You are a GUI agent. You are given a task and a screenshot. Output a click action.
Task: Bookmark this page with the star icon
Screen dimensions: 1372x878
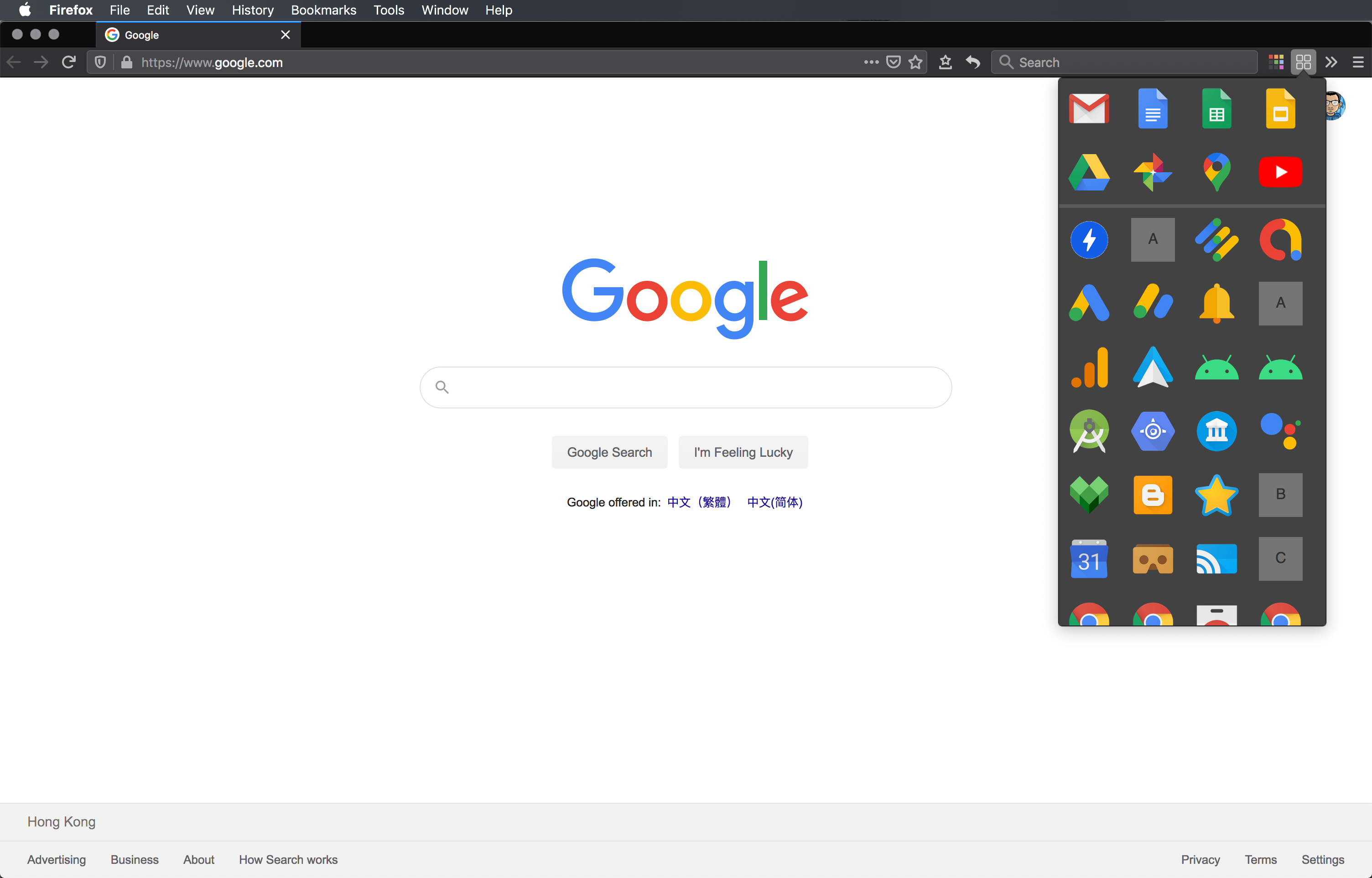pyautogui.click(x=915, y=62)
